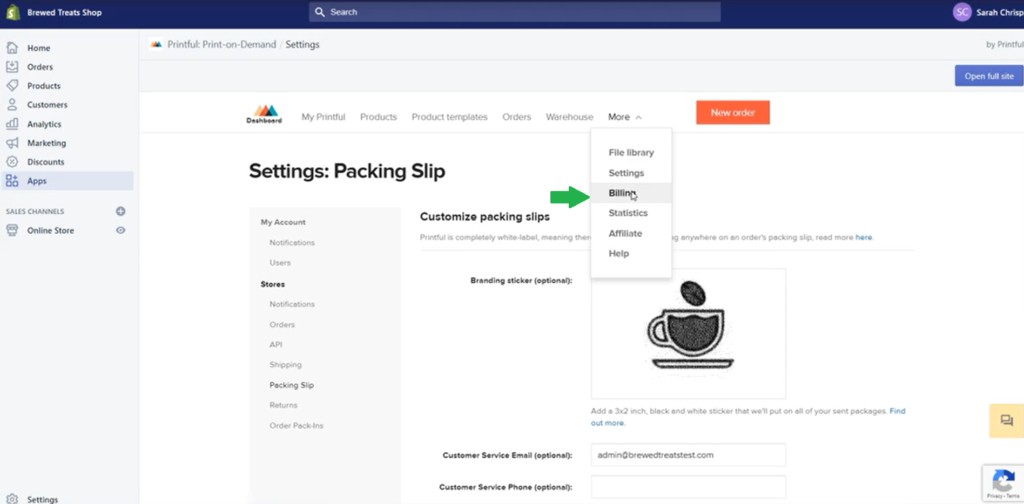Select File library from More menu
Image resolution: width=1024 pixels, height=504 pixels.
(x=631, y=153)
